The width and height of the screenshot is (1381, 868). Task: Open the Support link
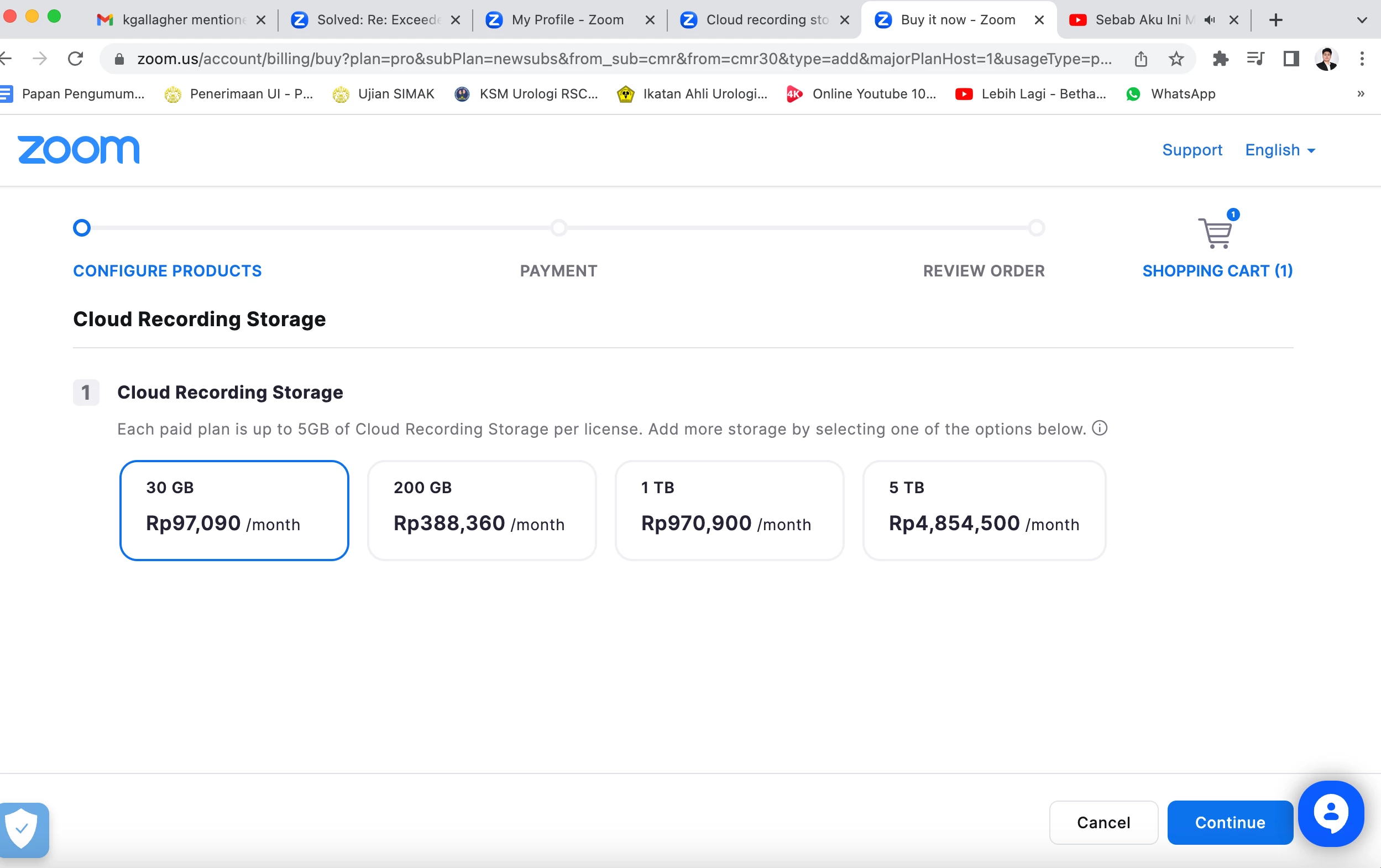1192,150
